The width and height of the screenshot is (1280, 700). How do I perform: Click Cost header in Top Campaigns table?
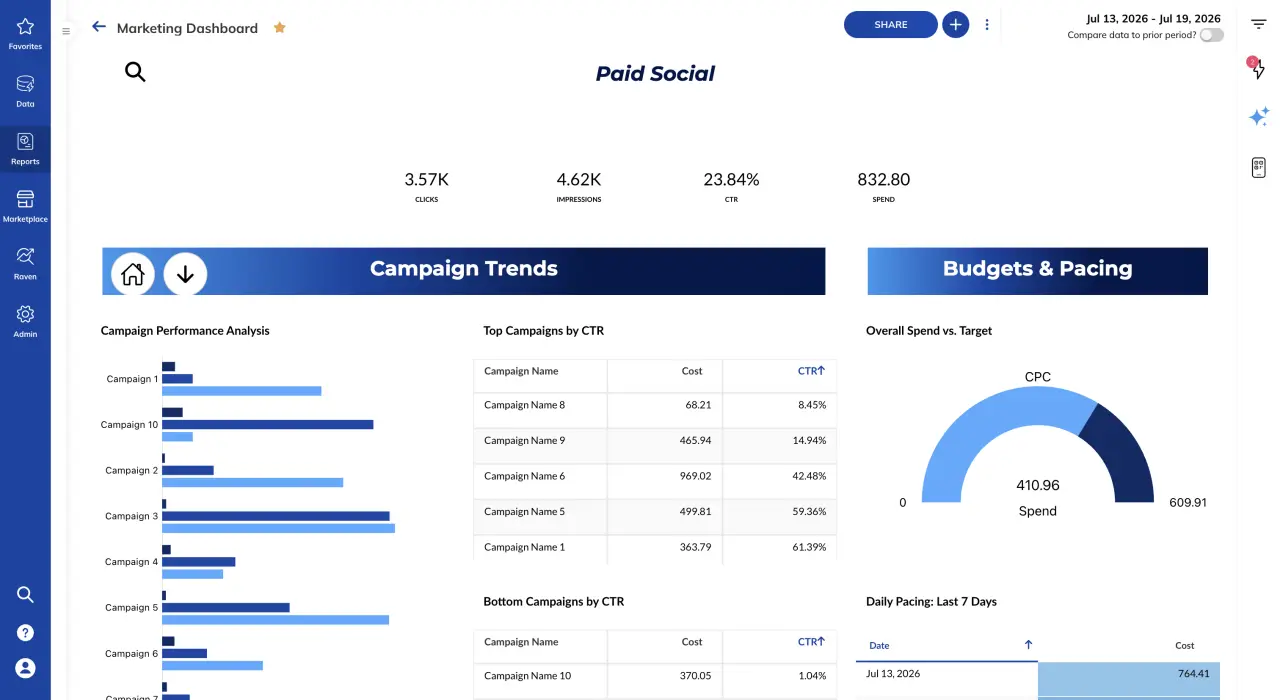[x=692, y=371]
